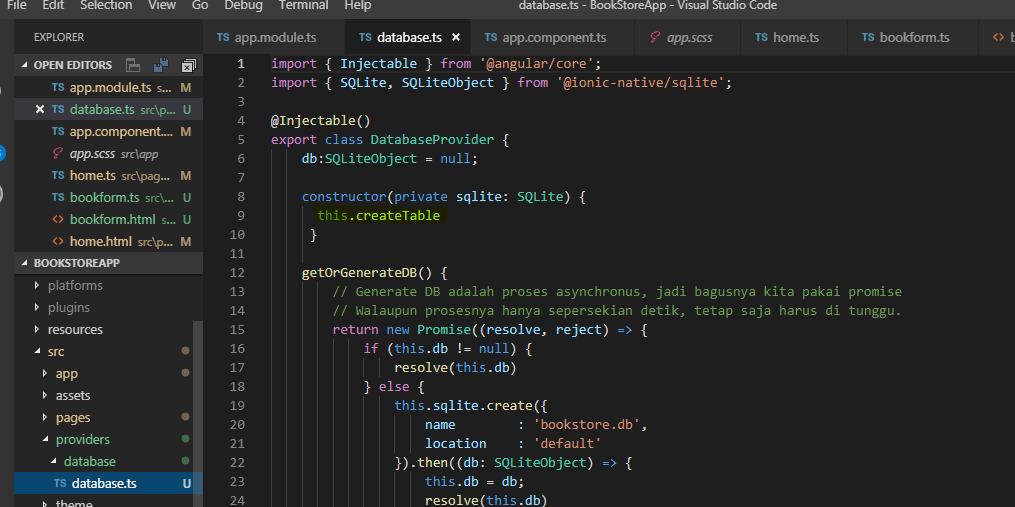Image resolution: width=1015 pixels, height=507 pixels.
Task: Open home.html from the Open Editors list
Action: point(100,241)
